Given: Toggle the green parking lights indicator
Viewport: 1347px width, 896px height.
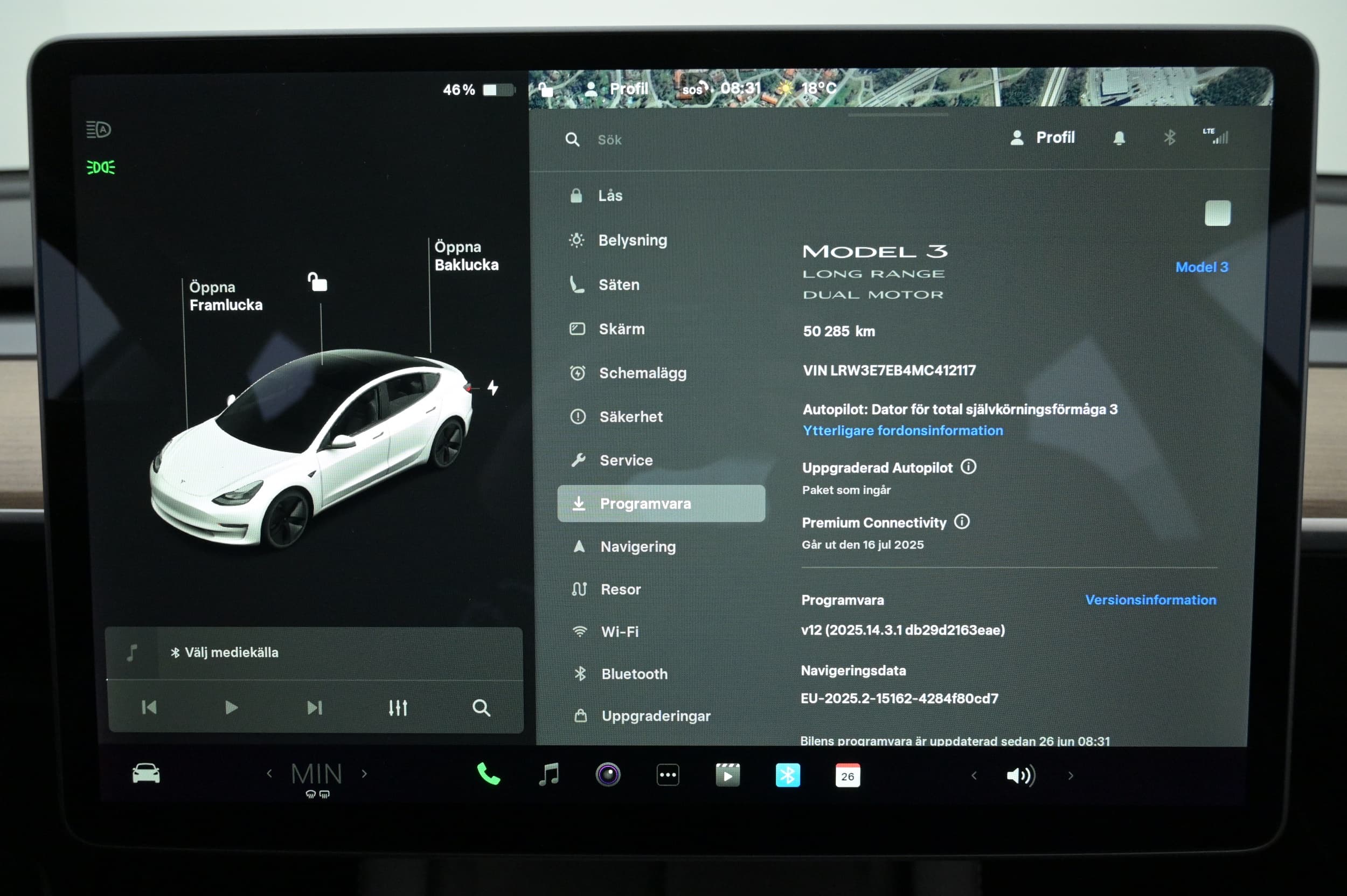Looking at the screenshot, I should tap(101, 168).
